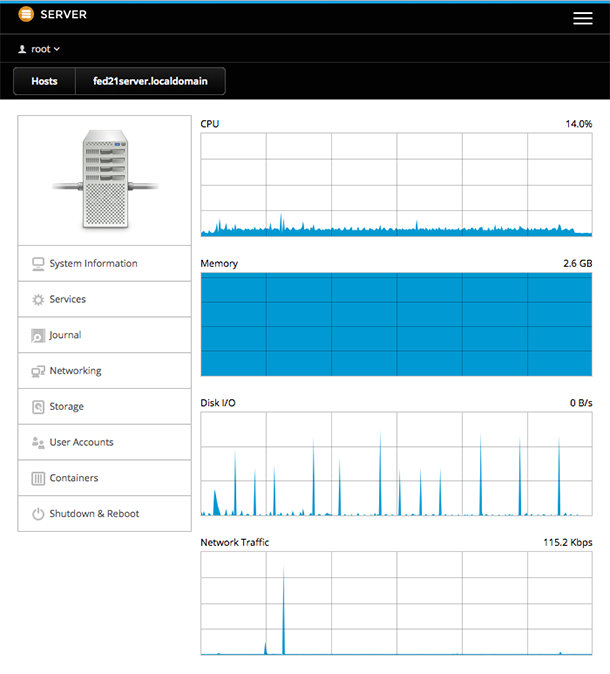This screenshot has height=674, width=610.
Task: Click the power icon for Shutdown
Action: pyautogui.click(x=38, y=514)
